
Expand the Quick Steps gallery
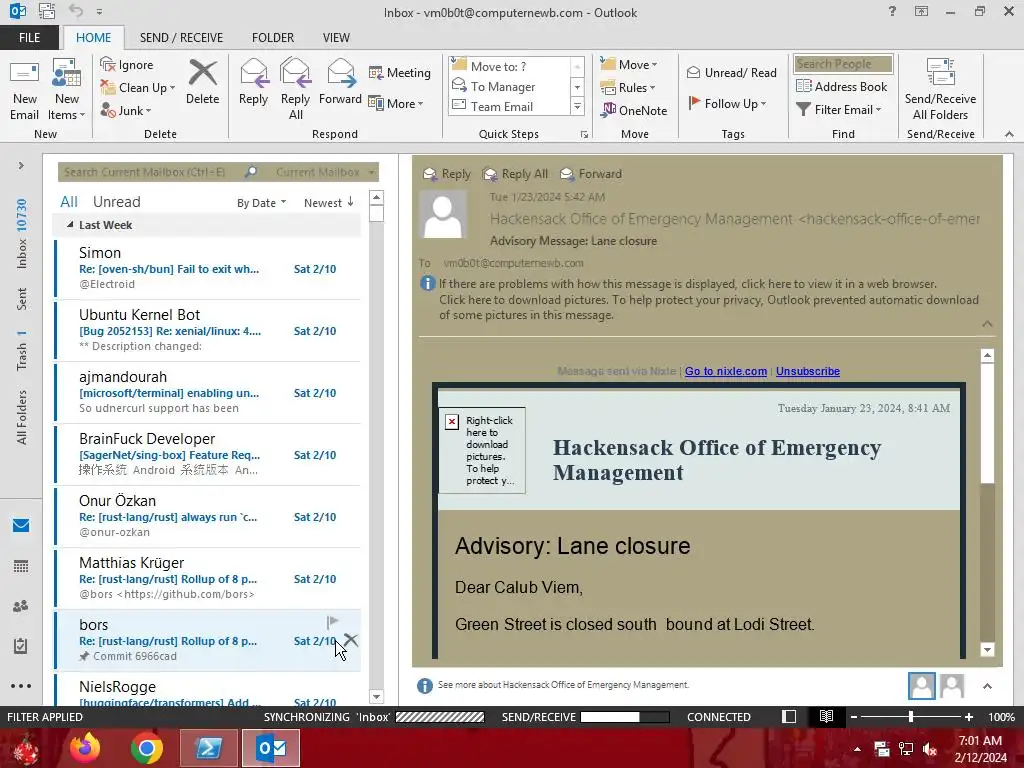click(x=577, y=106)
